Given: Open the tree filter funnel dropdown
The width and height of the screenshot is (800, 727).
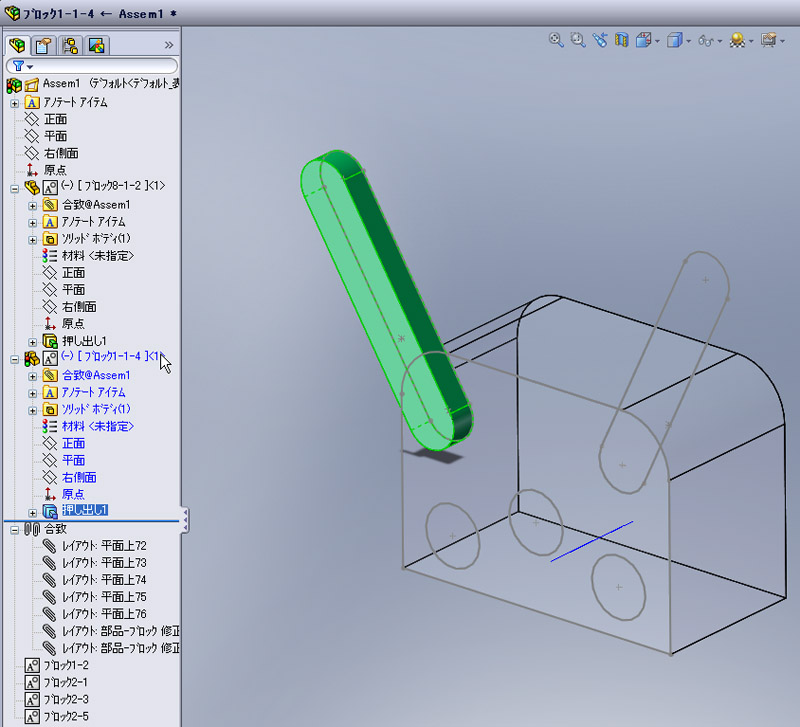Looking at the screenshot, I should point(22,66).
